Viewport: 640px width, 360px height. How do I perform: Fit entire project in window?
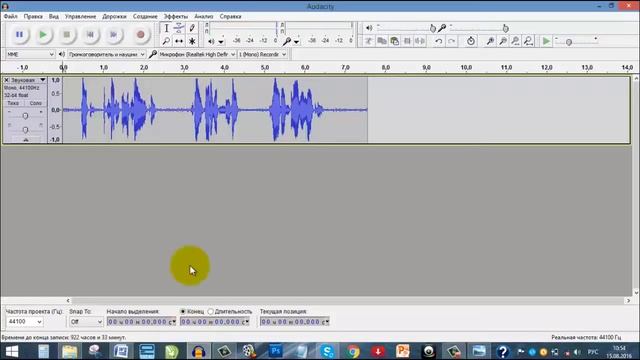tap(529, 41)
